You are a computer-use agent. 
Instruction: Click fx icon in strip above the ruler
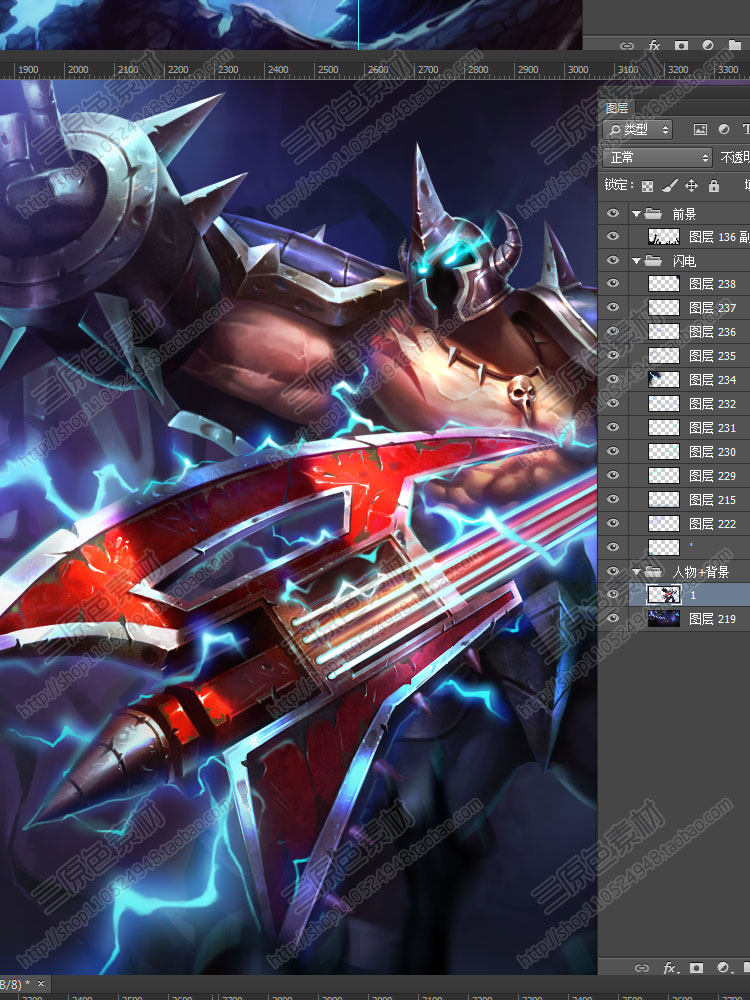[x=654, y=45]
